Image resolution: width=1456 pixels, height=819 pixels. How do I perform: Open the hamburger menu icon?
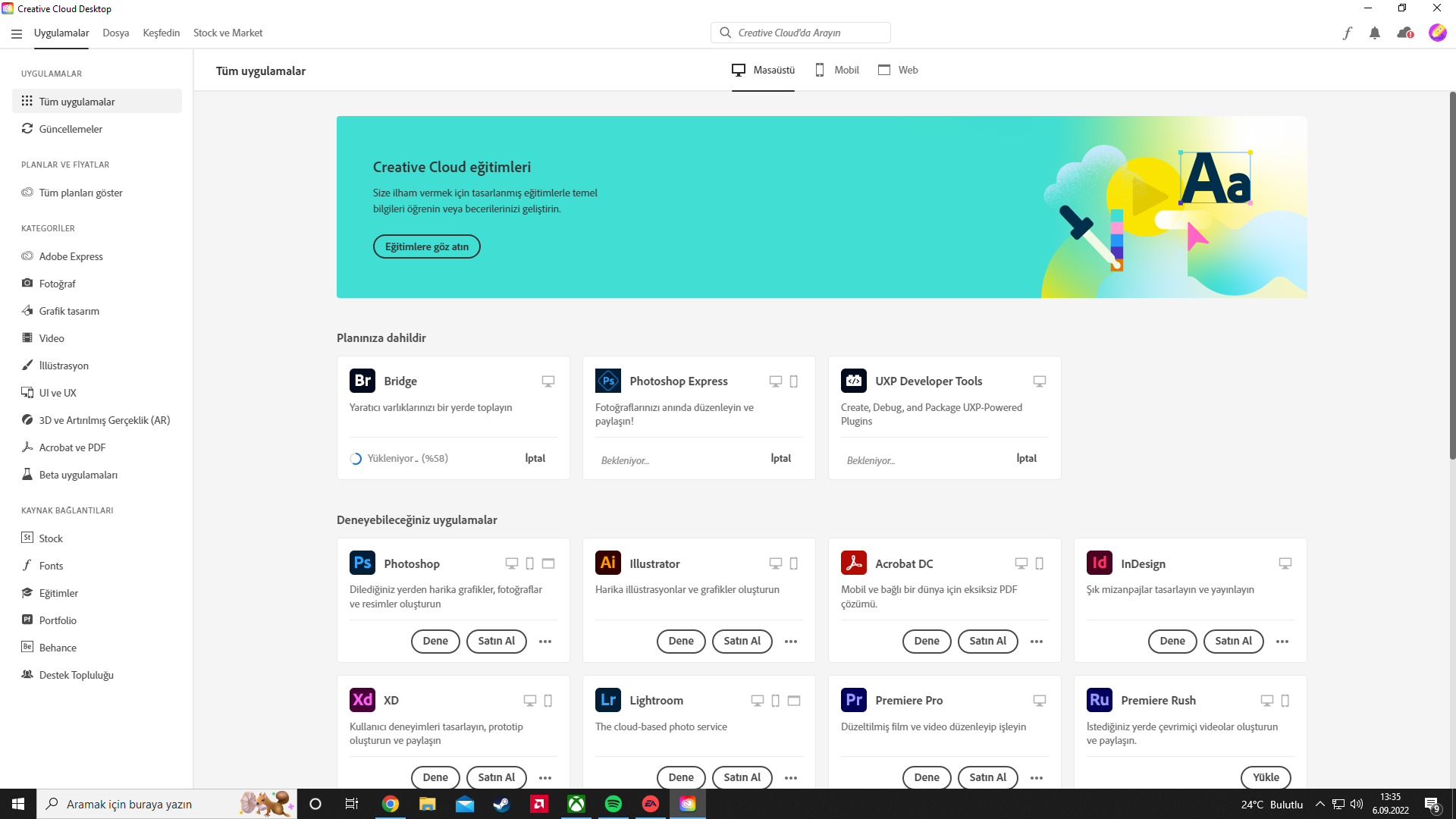pos(17,33)
